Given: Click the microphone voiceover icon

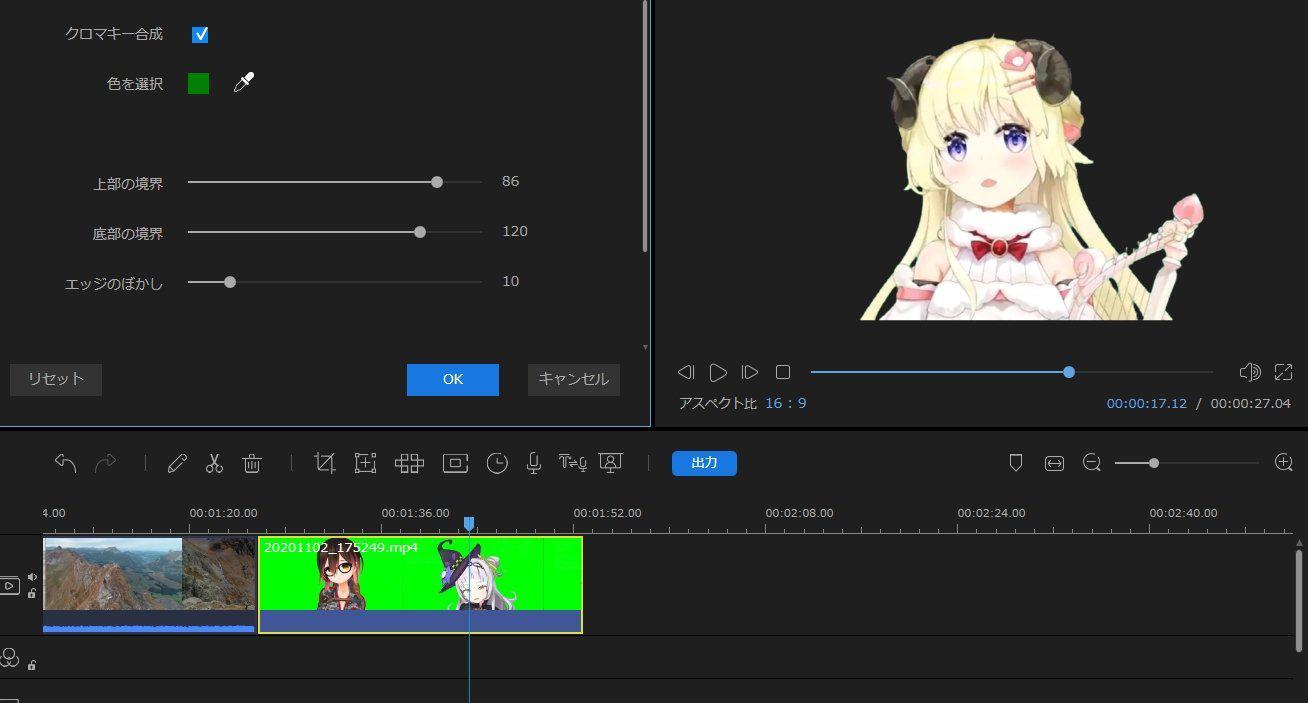Looking at the screenshot, I should click(534, 463).
